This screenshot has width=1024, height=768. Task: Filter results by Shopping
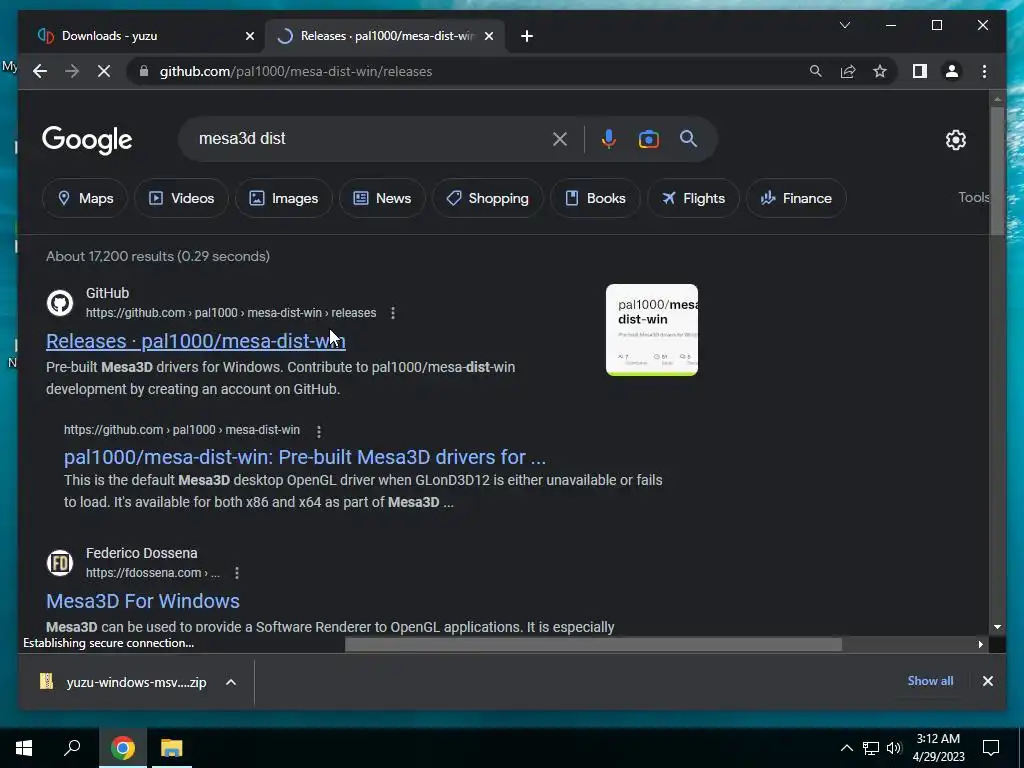click(x=487, y=198)
